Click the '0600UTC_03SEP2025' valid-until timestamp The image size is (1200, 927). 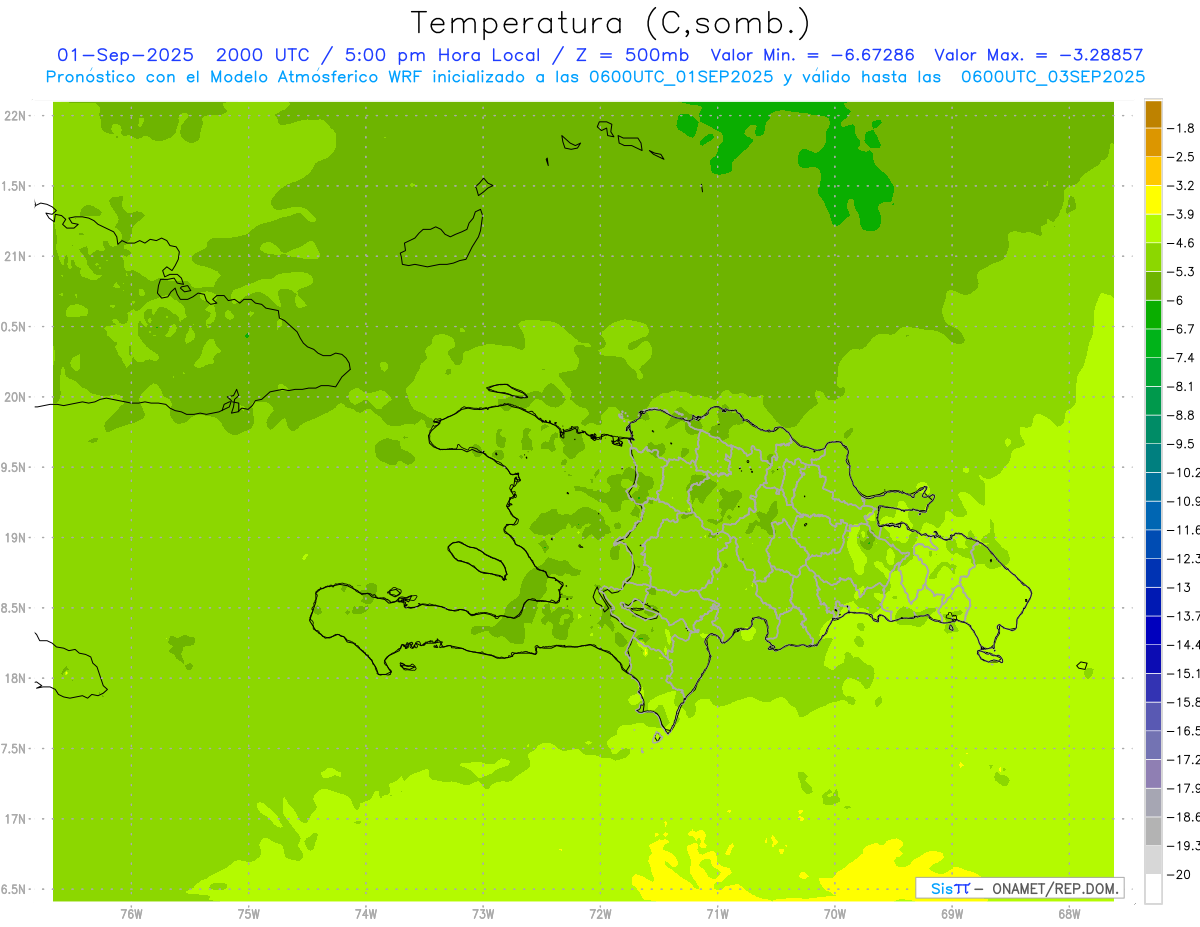(1053, 77)
